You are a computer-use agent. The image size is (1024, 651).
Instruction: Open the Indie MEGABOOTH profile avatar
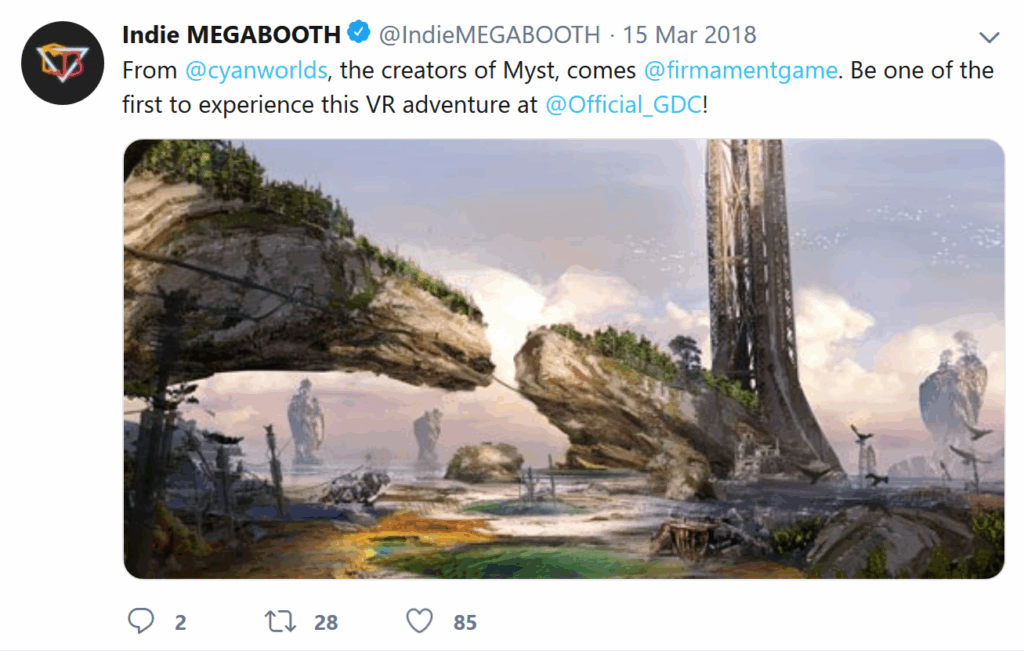click(63, 63)
